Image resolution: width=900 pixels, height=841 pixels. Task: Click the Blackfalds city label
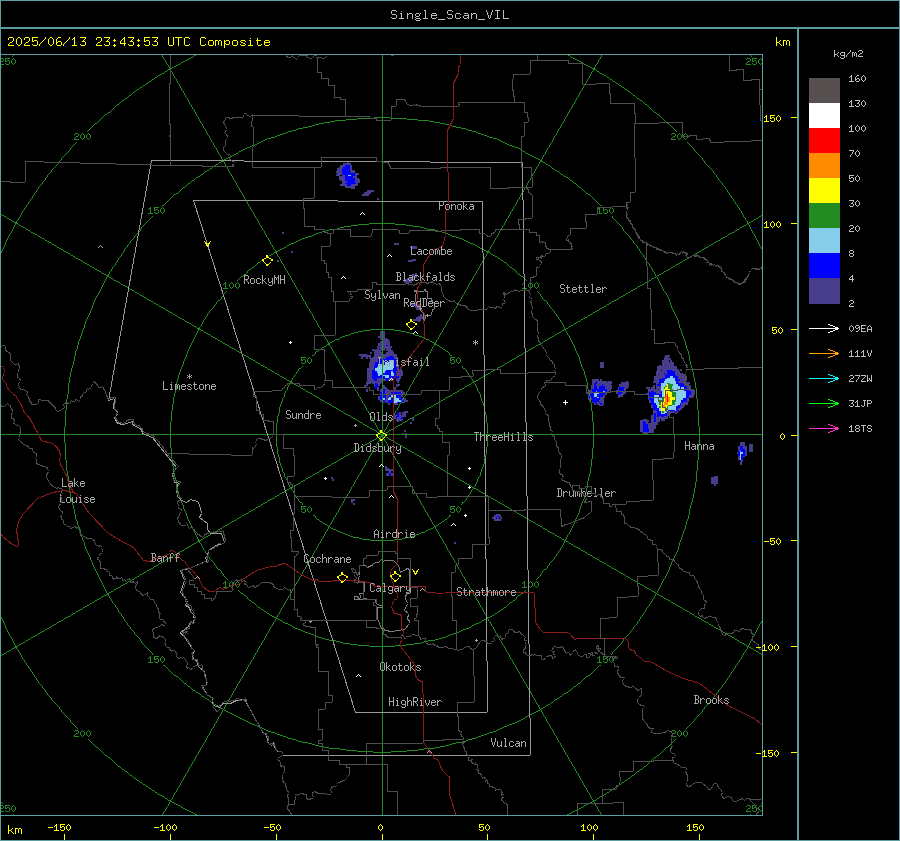point(425,277)
